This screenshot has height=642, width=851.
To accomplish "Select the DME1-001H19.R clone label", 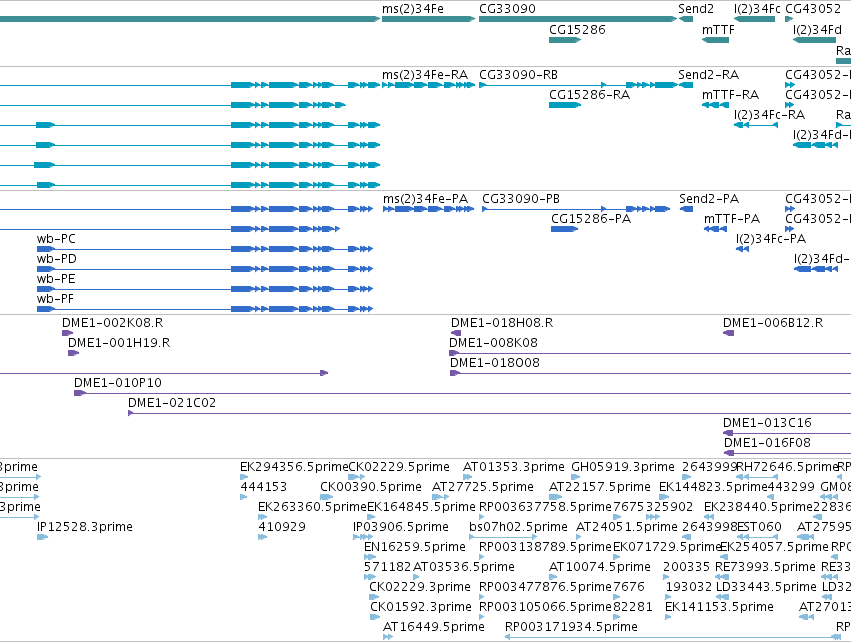I will pos(119,343).
